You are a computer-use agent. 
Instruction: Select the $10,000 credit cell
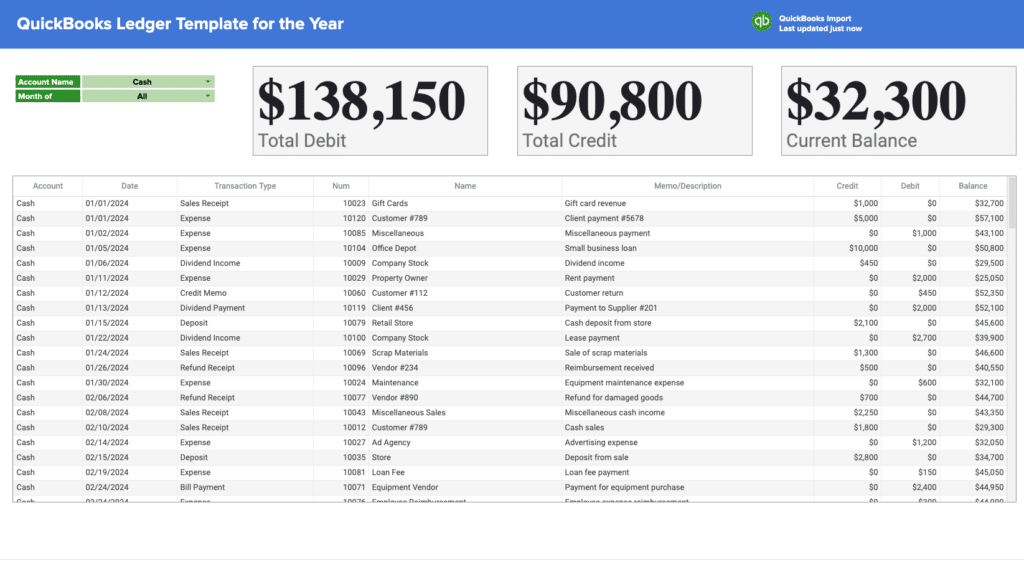(x=847, y=248)
